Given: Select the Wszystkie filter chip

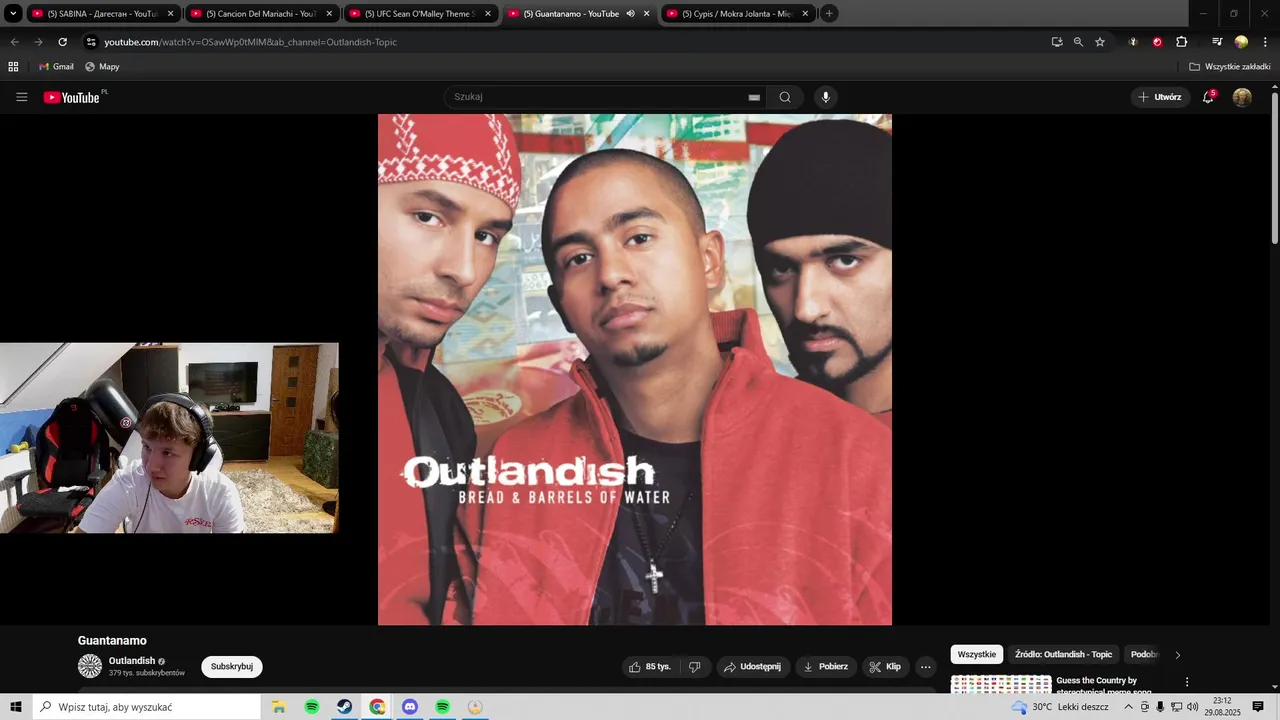Looking at the screenshot, I should (x=977, y=655).
